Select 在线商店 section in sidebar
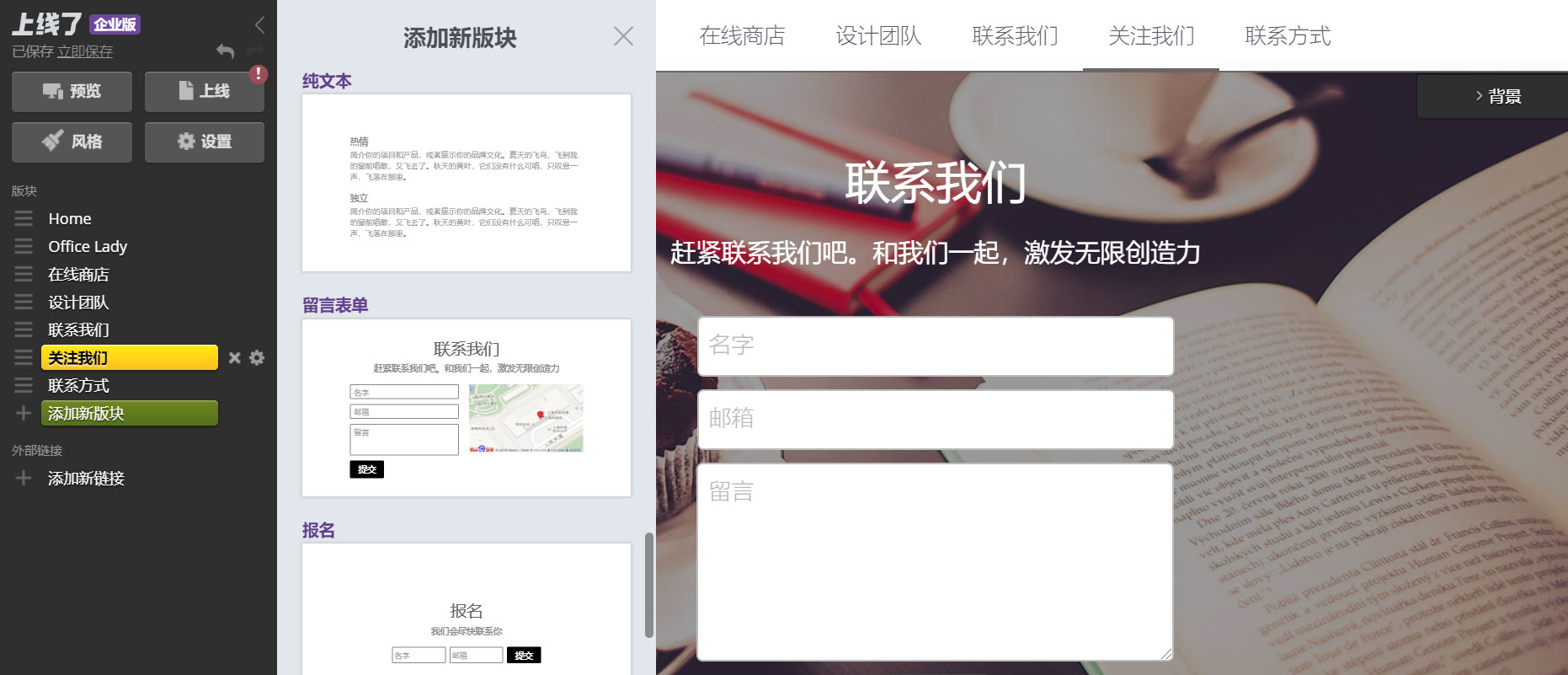Viewport: 1568px width, 675px height. point(78,274)
